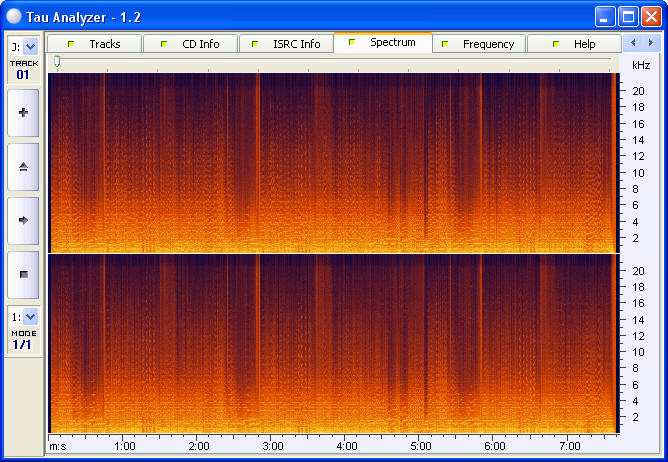668x462 pixels.
Task: Click inside the upper channel spectrogram
Action: click(330, 162)
